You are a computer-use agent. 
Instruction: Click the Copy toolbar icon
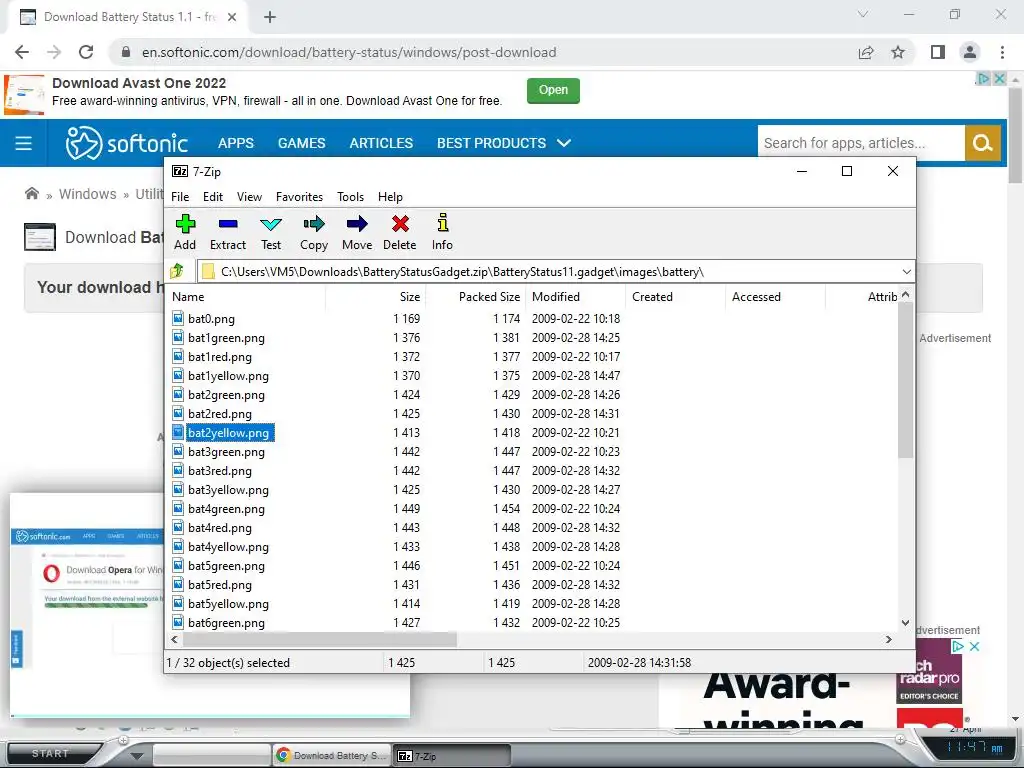pos(313,224)
